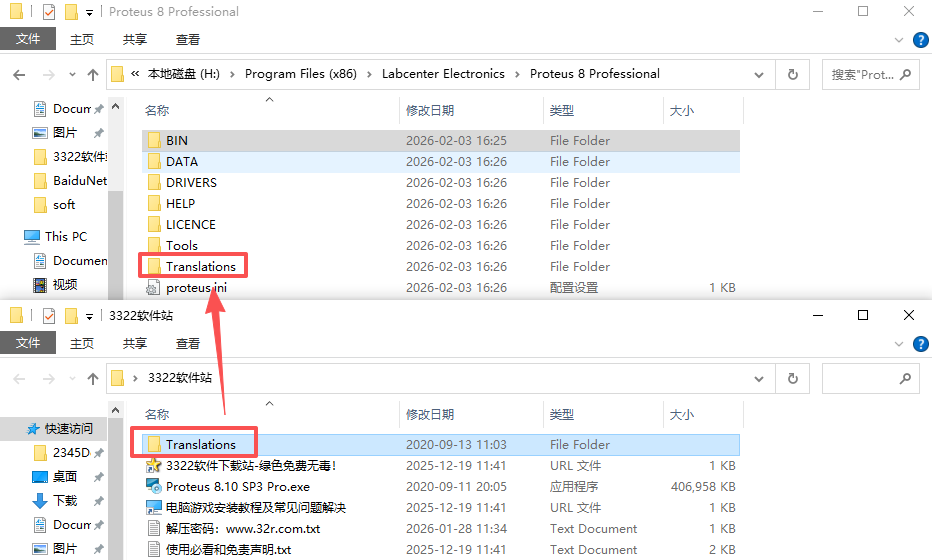Select the proteus.ini configuration file

(x=197, y=288)
